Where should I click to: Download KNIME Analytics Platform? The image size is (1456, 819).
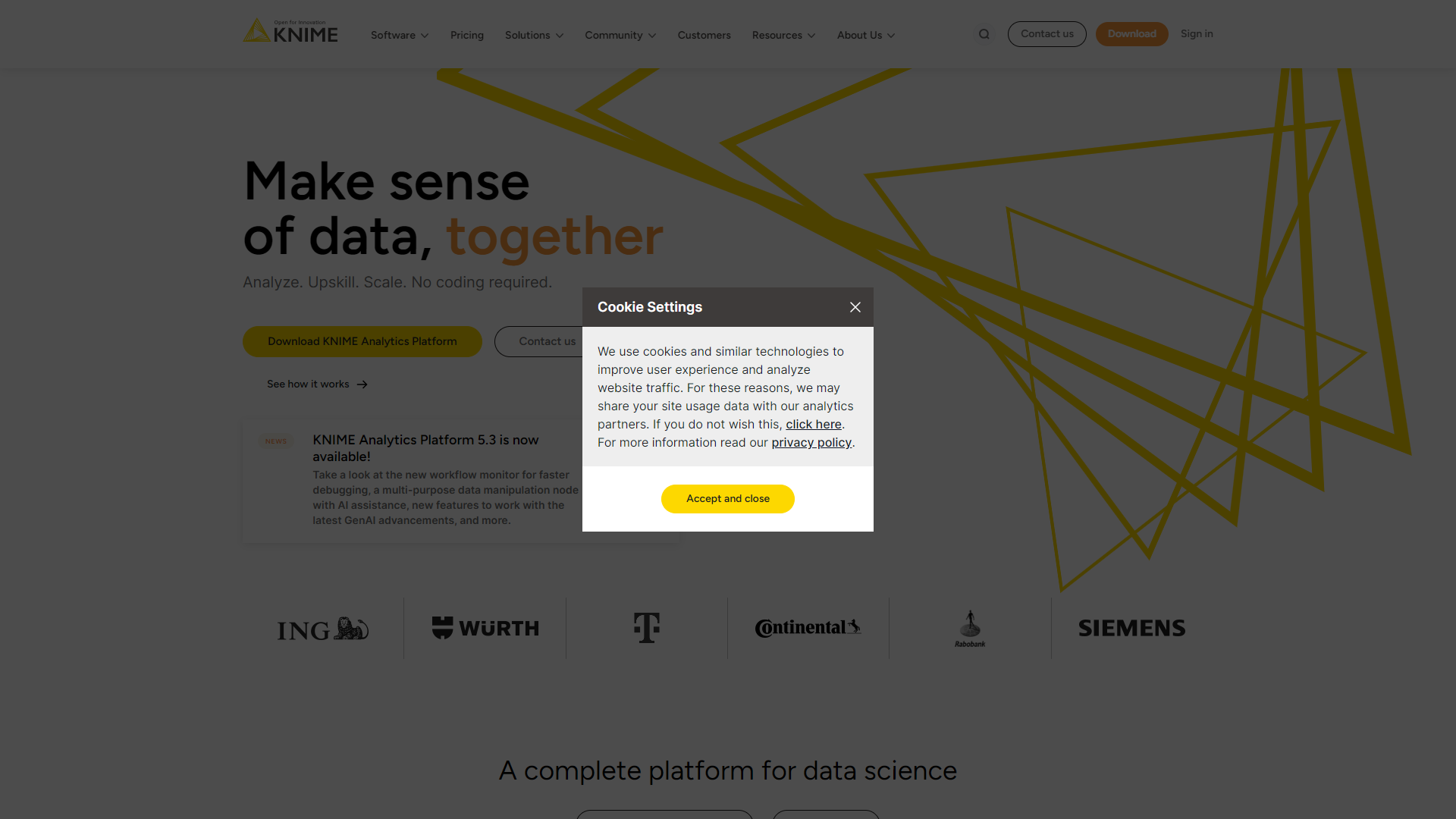point(362,341)
